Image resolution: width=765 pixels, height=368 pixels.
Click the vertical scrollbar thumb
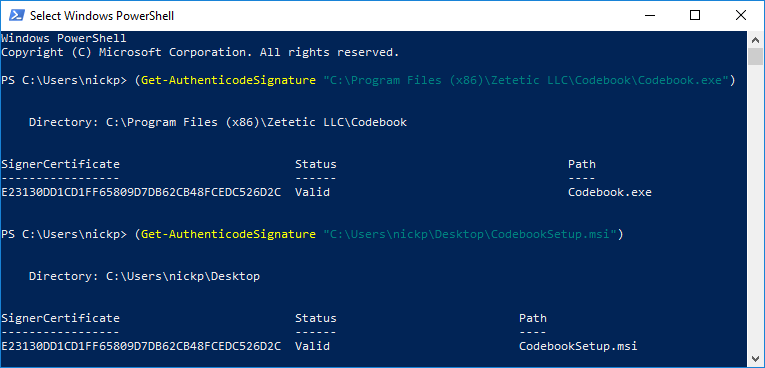tap(756, 56)
